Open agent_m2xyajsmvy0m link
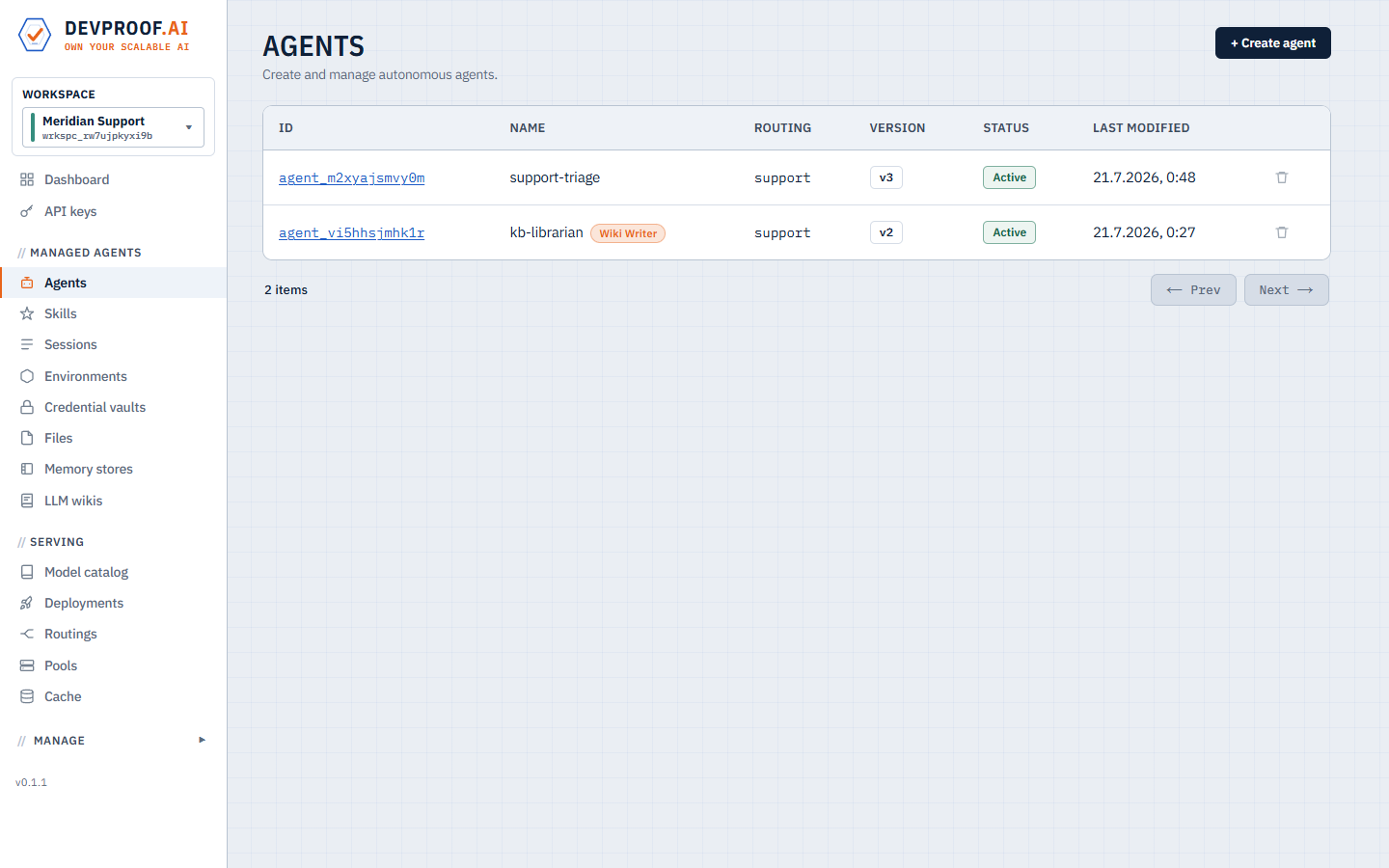The width and height of the screenshot is (1389, 868). point(351,177)
